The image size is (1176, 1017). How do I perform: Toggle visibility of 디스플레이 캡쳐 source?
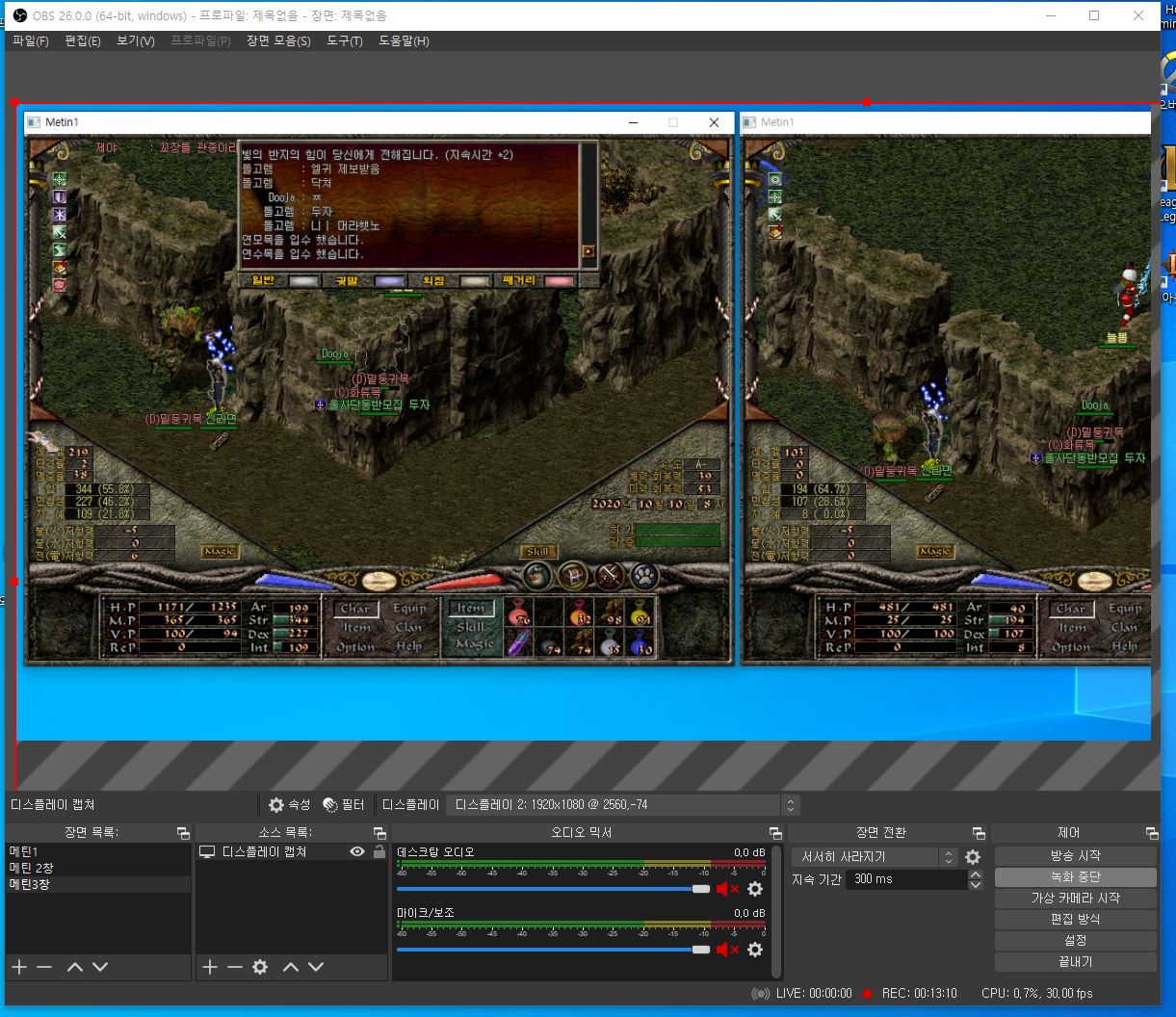357,852
